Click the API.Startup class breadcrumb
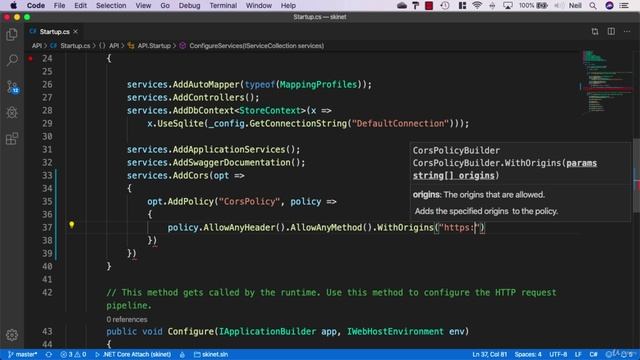 pyautogui.click(x=149, y=46)
